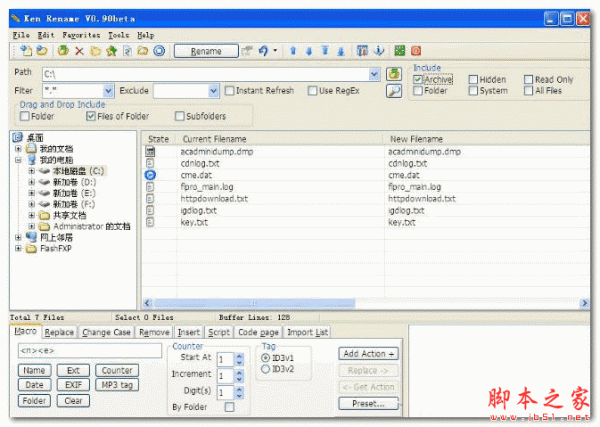Click the magnifier search icon beside filter row
Viewport: 600px width, 427px height.
point(394,91)
